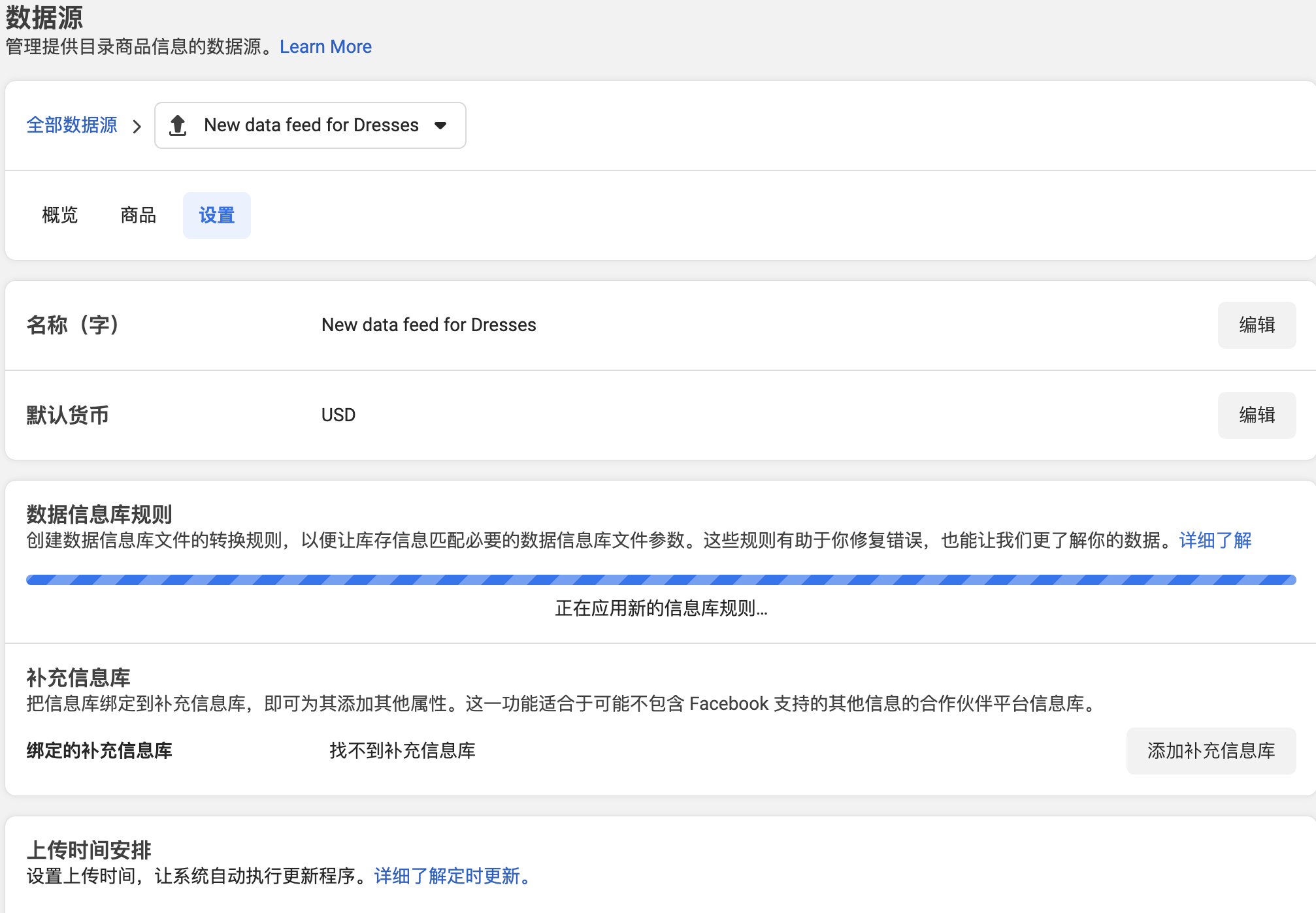Click the USD currency value
1316x913 pixels.
click(x=338, y=415)
